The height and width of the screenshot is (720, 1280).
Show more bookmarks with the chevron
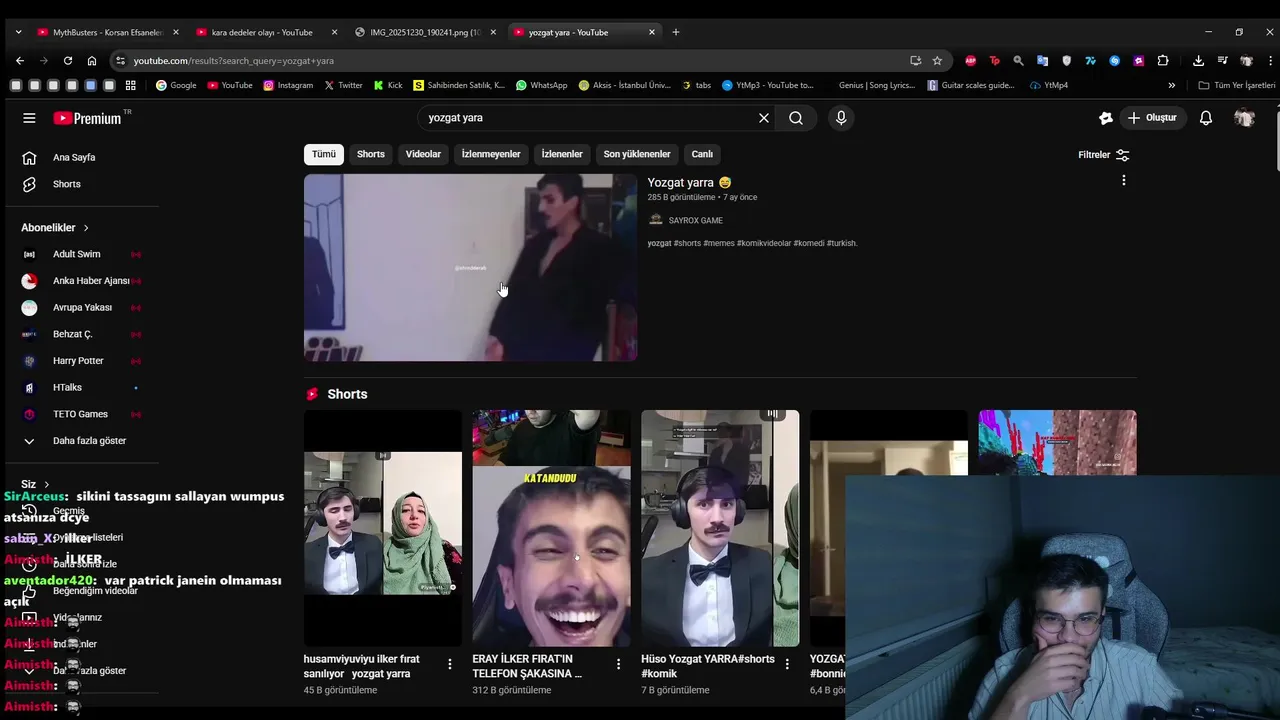(1172, 85)
